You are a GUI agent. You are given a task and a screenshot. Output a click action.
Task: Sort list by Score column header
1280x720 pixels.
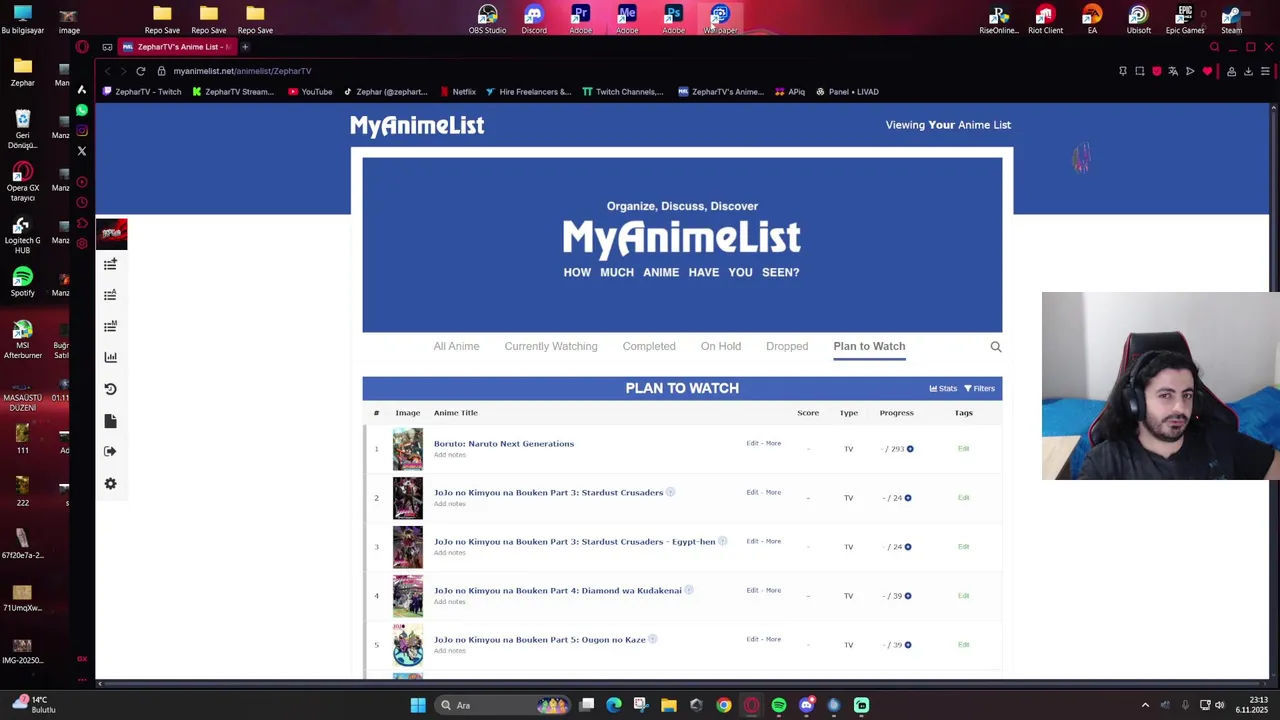[808, 412]
